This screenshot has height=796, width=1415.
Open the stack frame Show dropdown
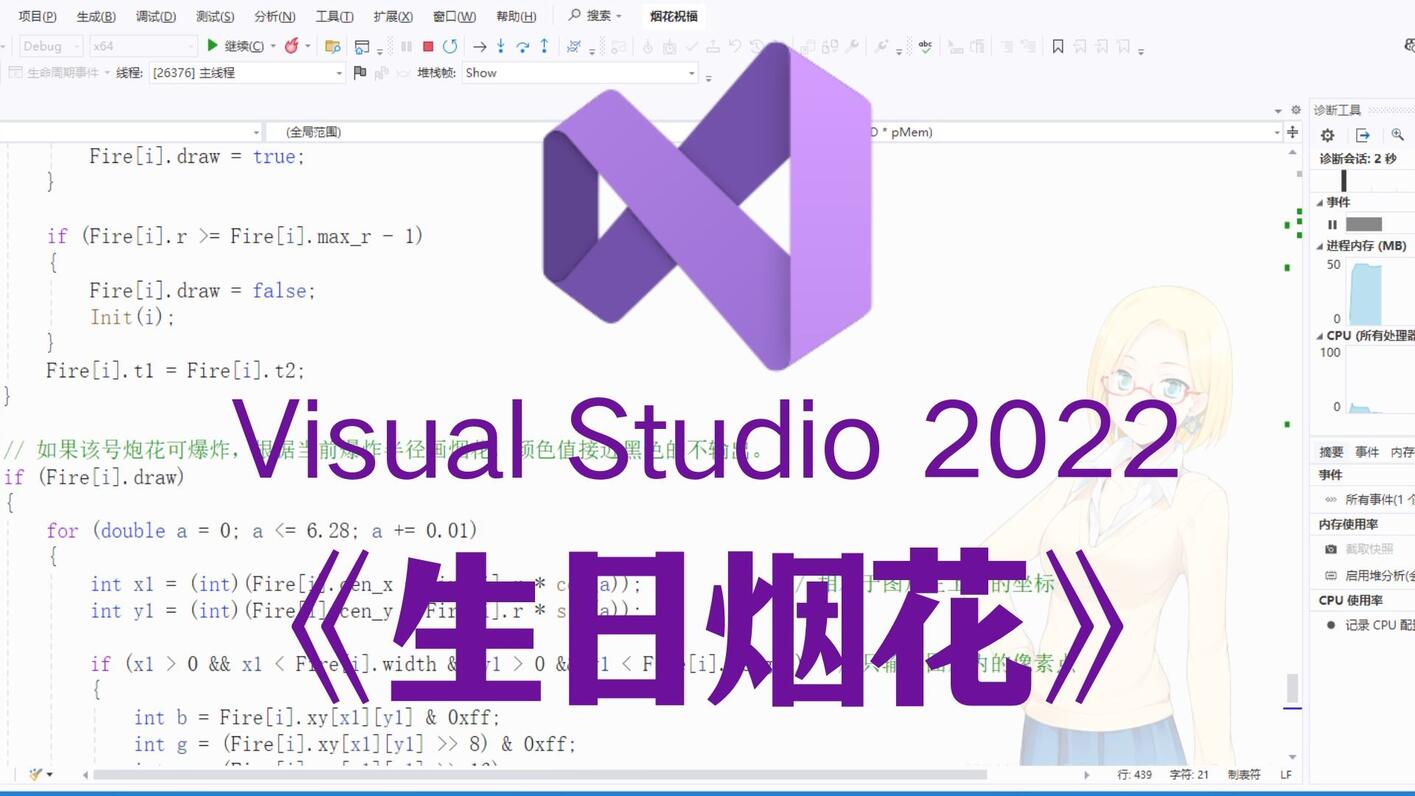(x=580, y=73)
